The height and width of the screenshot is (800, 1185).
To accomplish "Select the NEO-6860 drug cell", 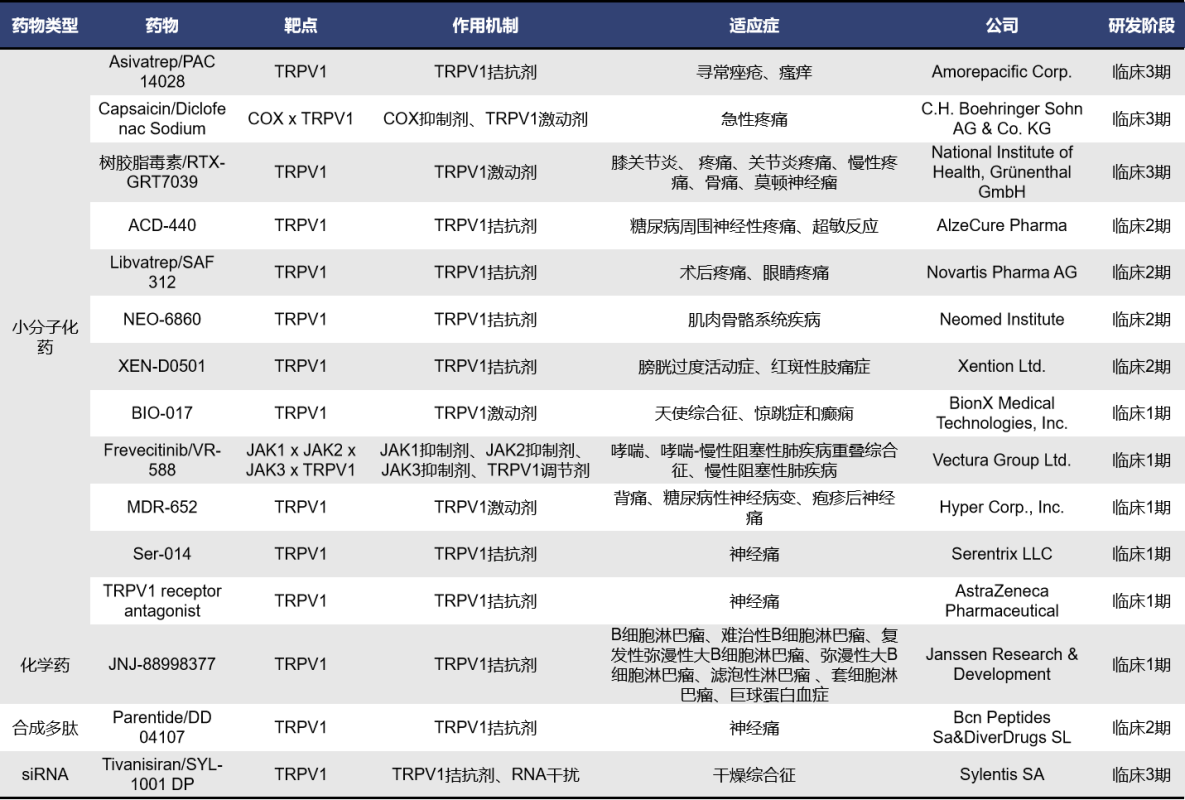I will (x=162, y=319).
